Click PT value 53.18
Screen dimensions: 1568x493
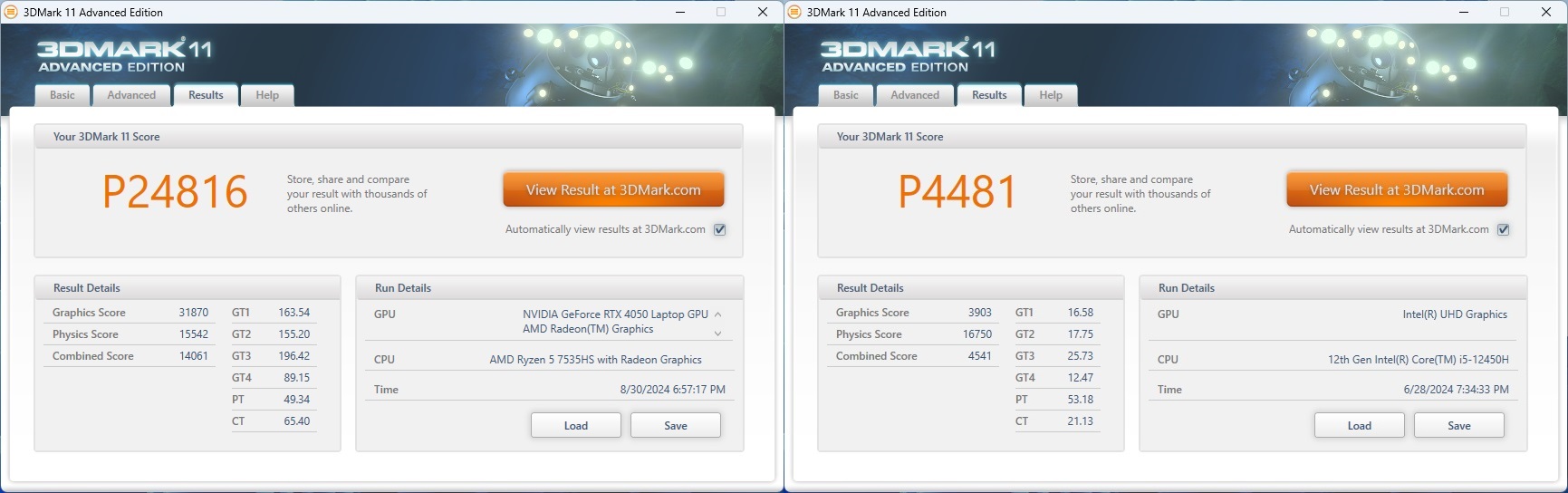tap(1081, 400)
